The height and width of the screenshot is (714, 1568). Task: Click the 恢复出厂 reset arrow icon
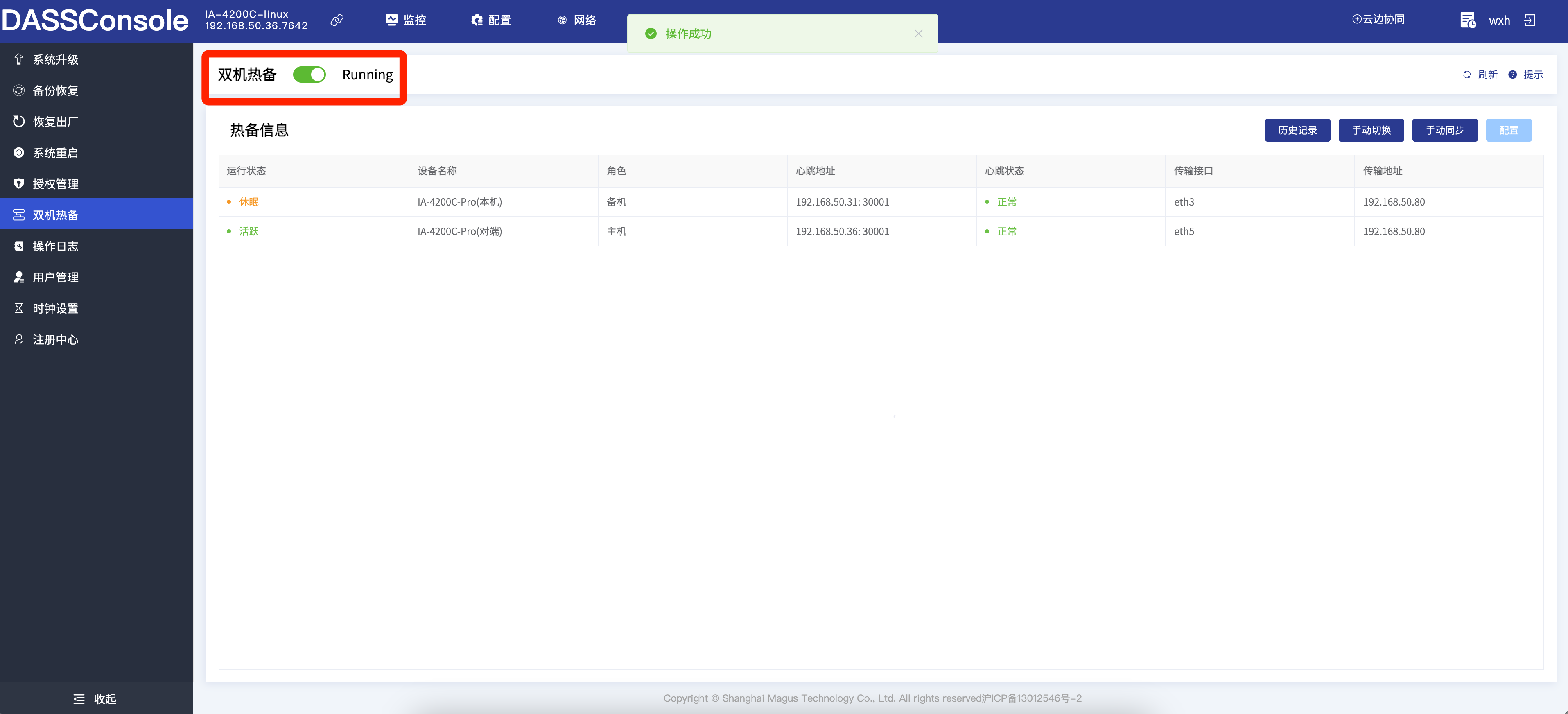19,121
